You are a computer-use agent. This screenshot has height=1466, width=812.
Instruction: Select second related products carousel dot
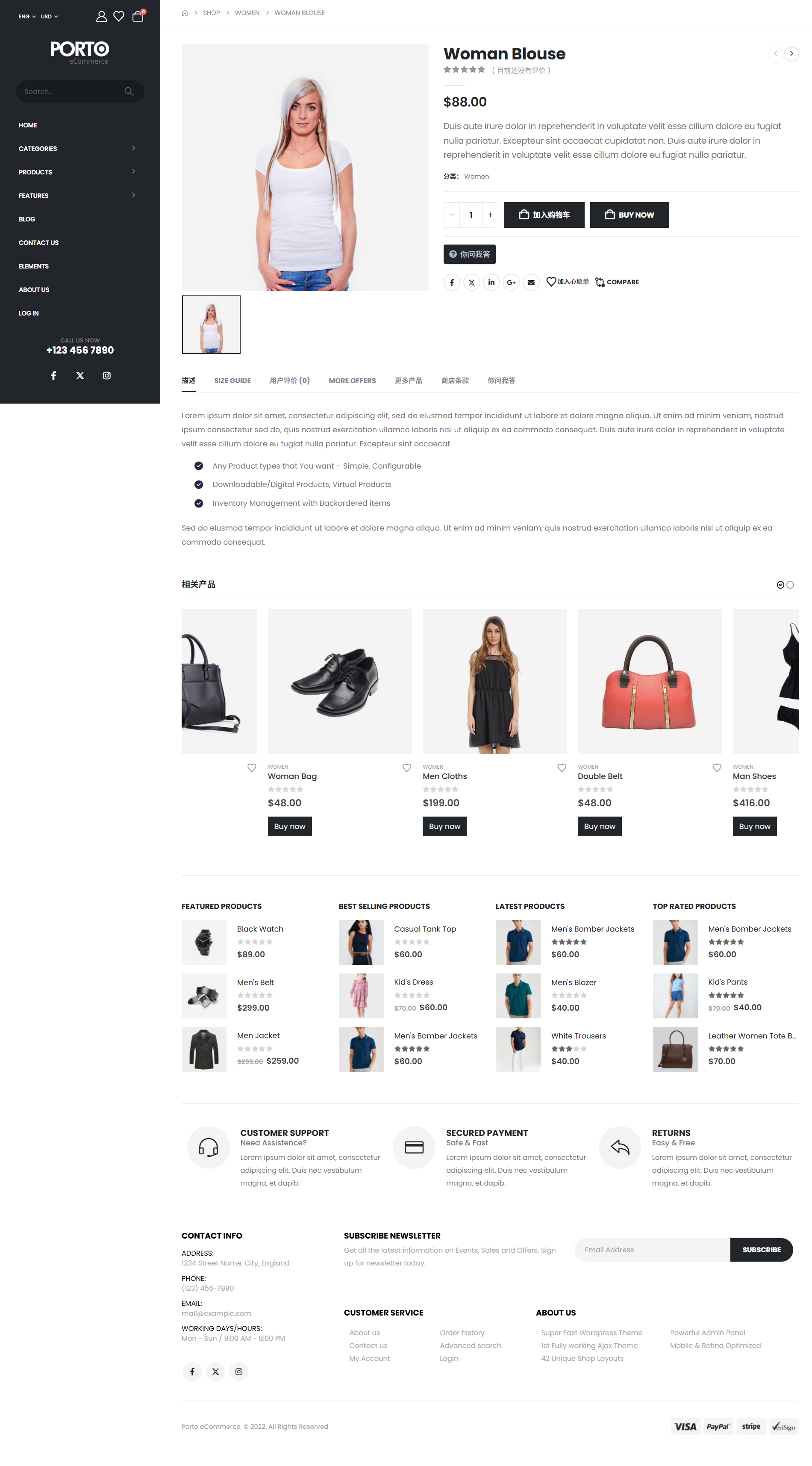point(790,585)
